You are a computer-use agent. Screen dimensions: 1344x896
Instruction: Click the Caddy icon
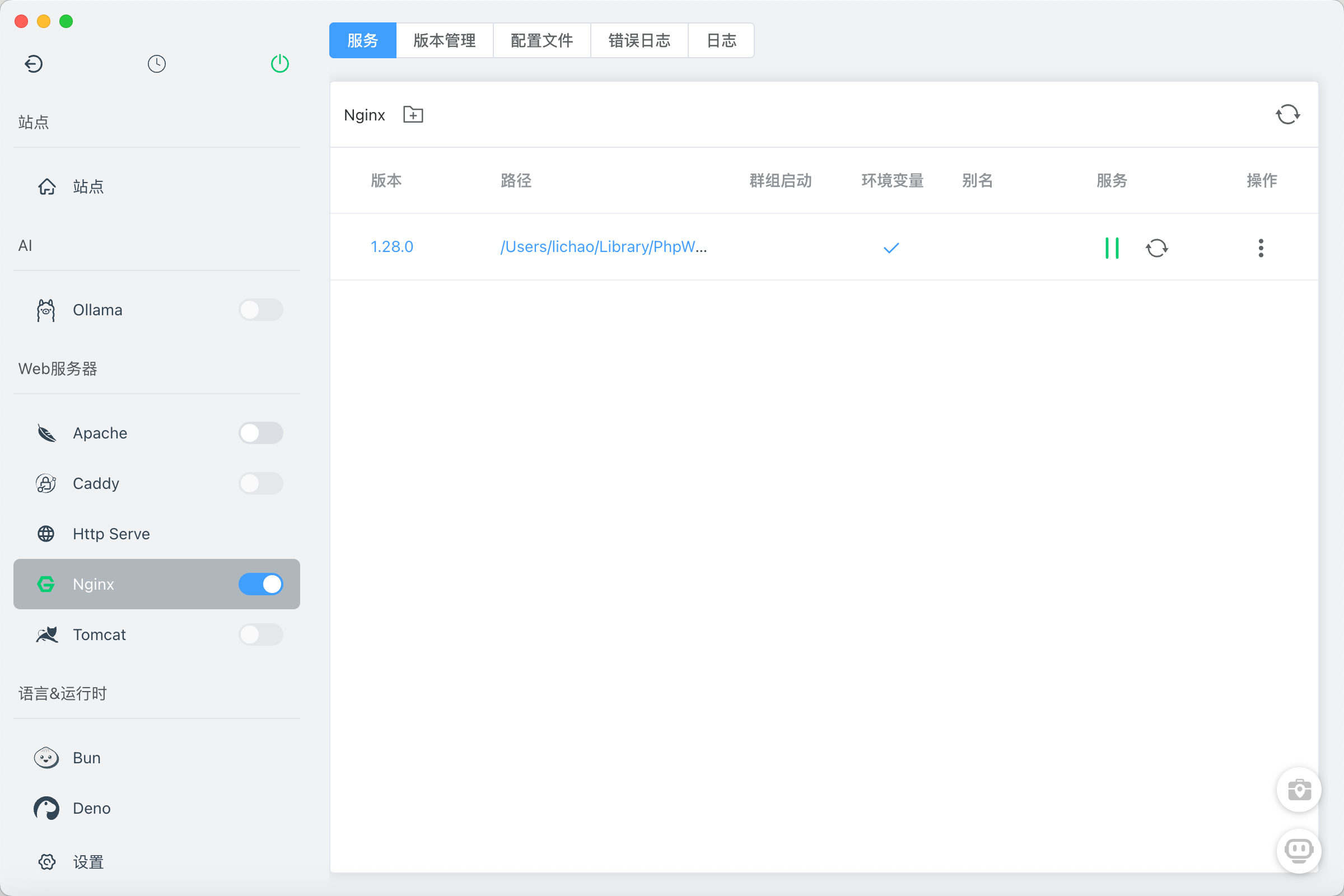point(46,483)
